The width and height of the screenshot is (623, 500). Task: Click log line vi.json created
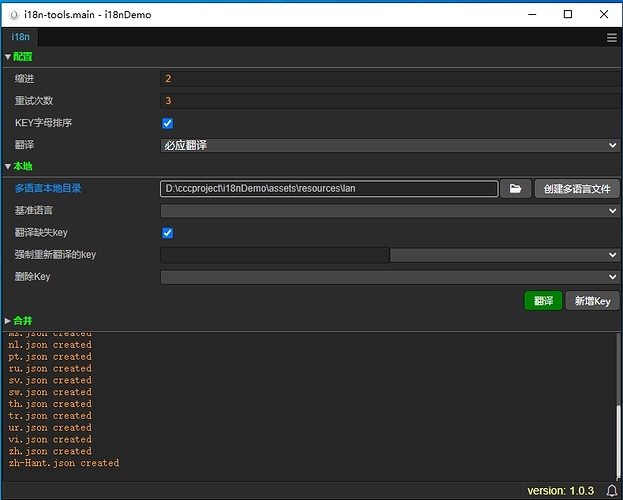[x=50, y=439]
